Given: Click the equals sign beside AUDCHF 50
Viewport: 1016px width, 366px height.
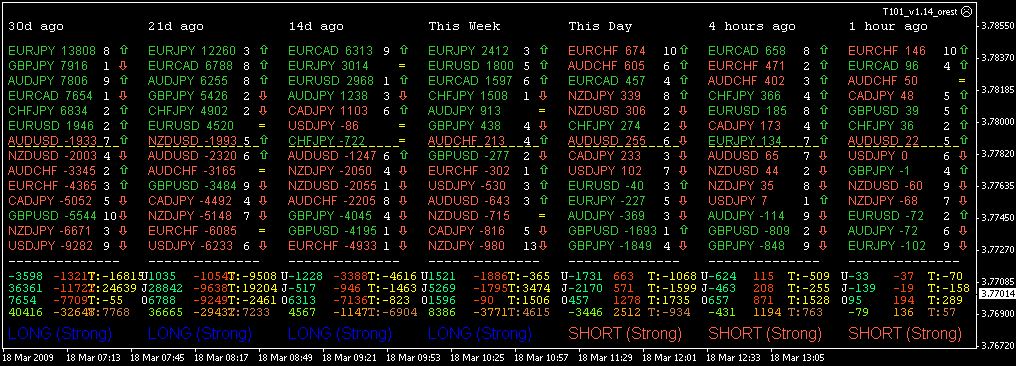Looking at the screenshot, I should point(962,81).
